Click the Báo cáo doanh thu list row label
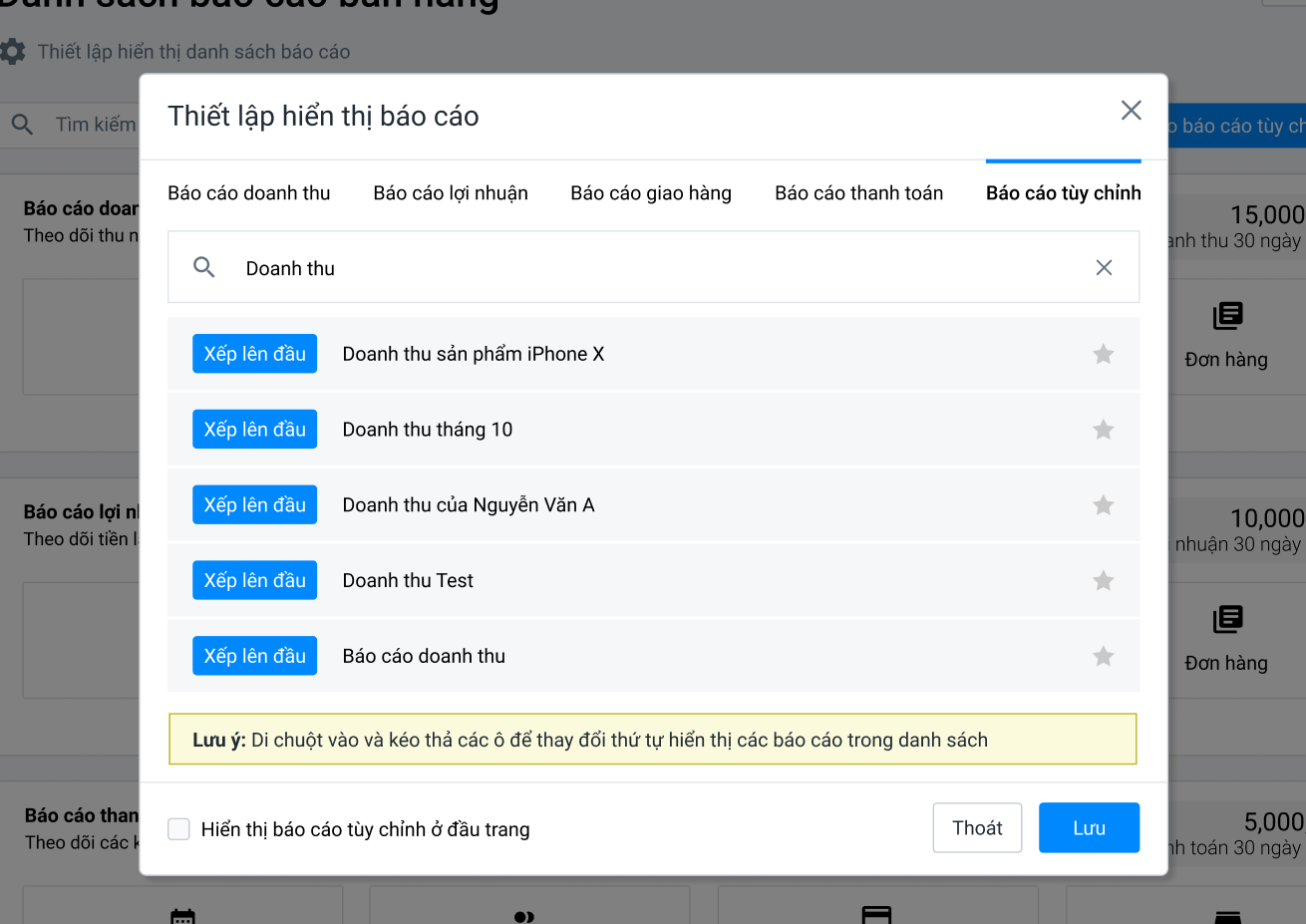 click(424, 656)
